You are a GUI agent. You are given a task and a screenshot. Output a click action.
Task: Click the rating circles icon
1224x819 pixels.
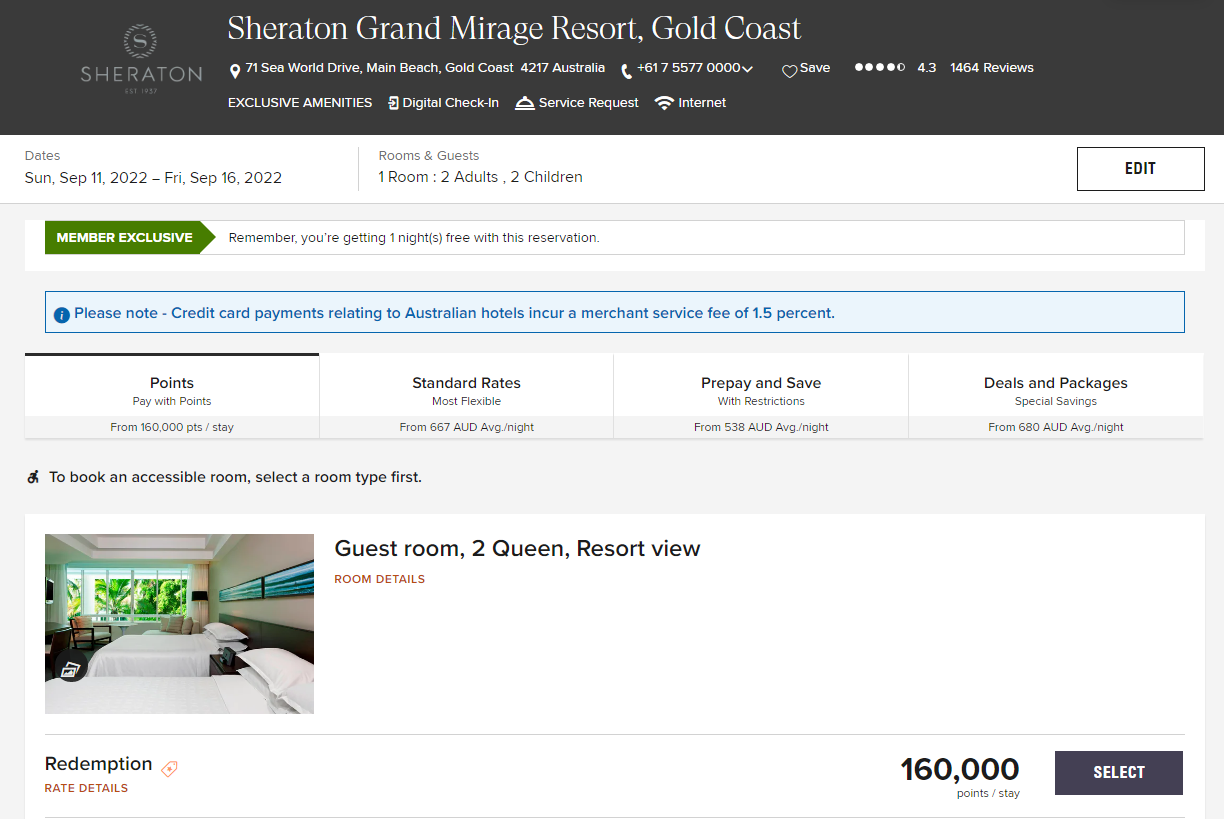(880, 68)
